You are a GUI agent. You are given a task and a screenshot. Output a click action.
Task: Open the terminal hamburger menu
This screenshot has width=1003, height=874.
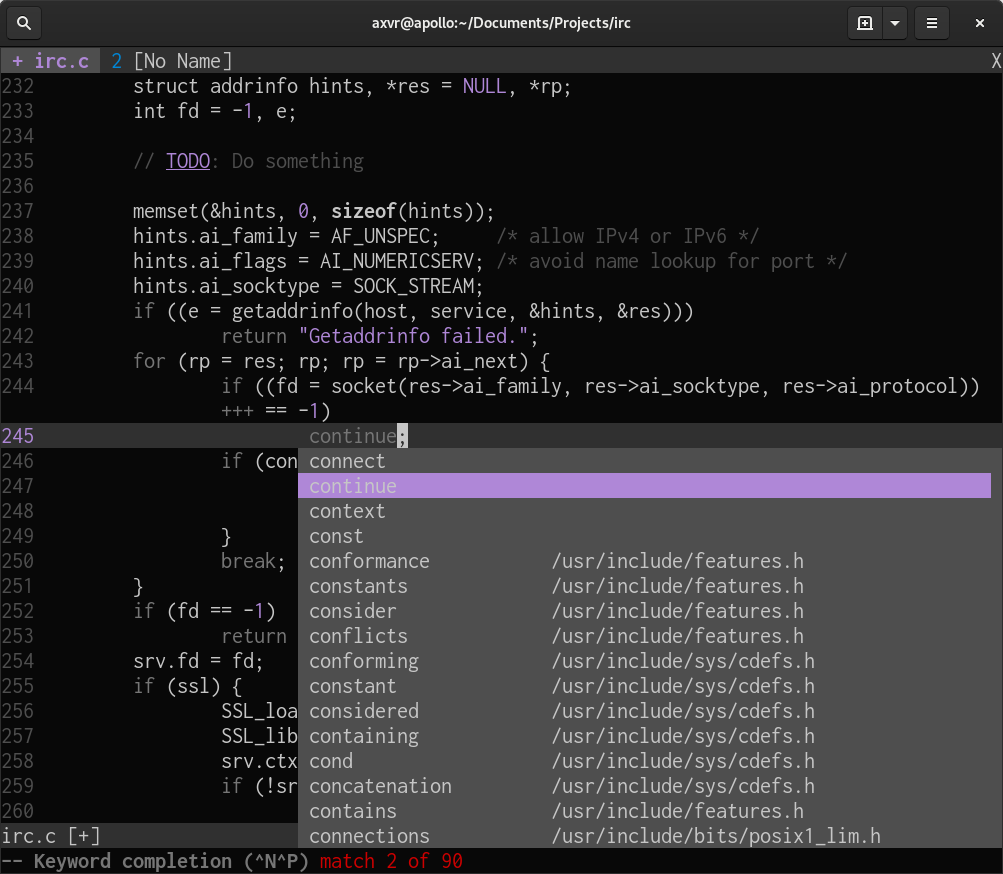point(932,23)
